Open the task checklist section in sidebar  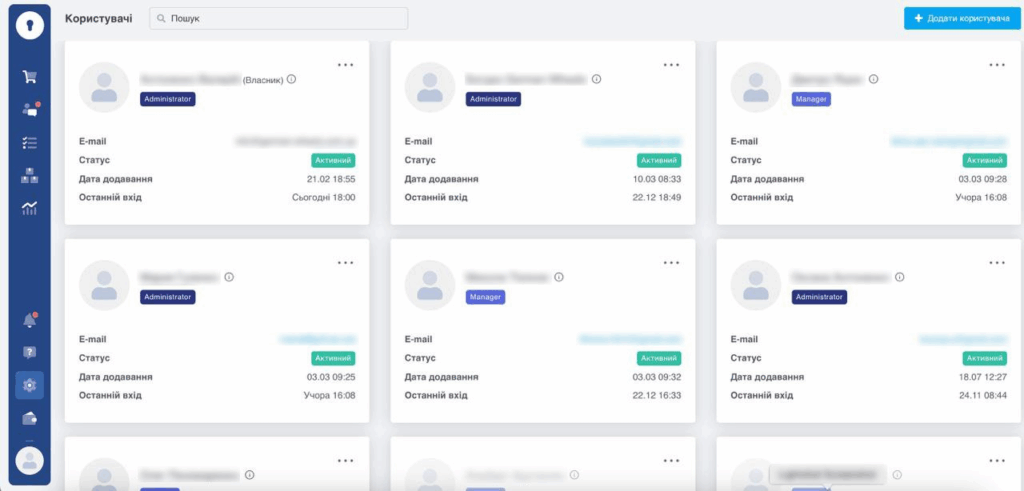click(30, 143)
